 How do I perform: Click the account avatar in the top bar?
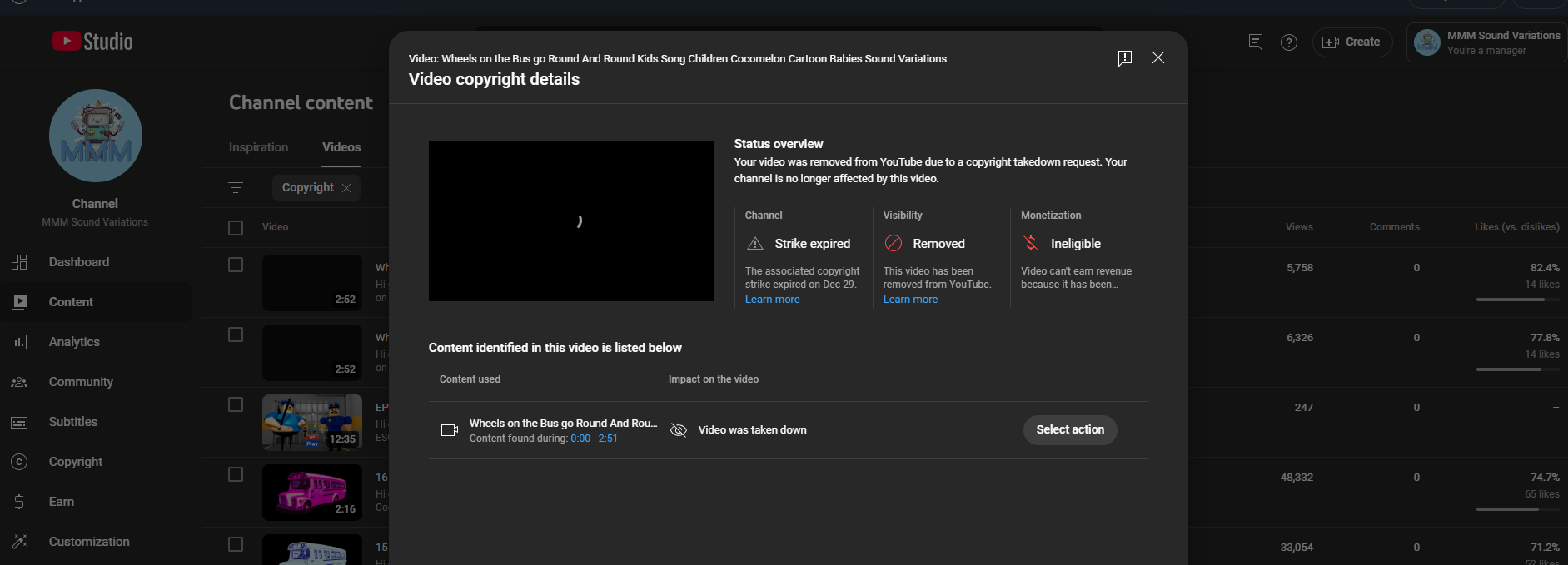pyautogui.click(x=1427, y=42)
